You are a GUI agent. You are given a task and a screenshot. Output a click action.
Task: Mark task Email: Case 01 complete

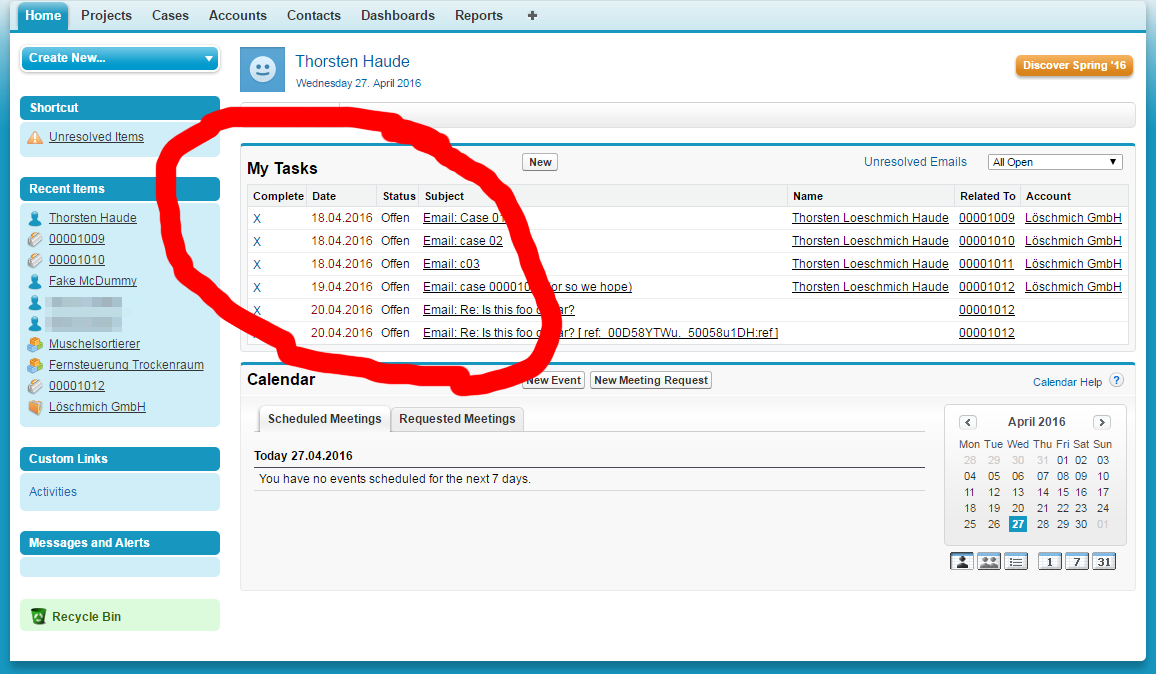(x=257, y=218)
